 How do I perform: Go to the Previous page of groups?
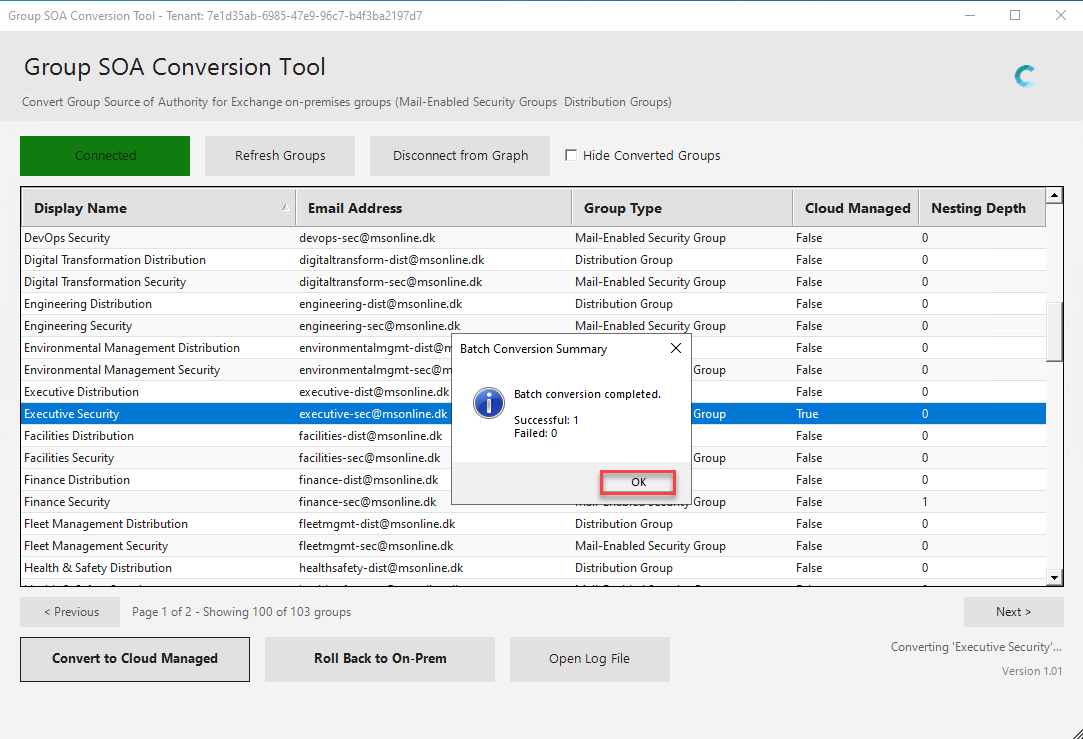coord(70,612)
